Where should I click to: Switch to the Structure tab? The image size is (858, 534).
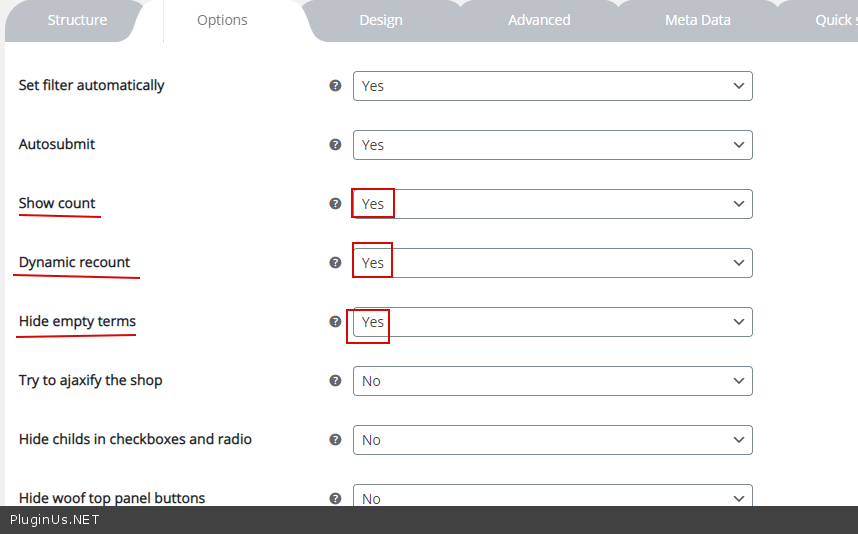(77, 20)
